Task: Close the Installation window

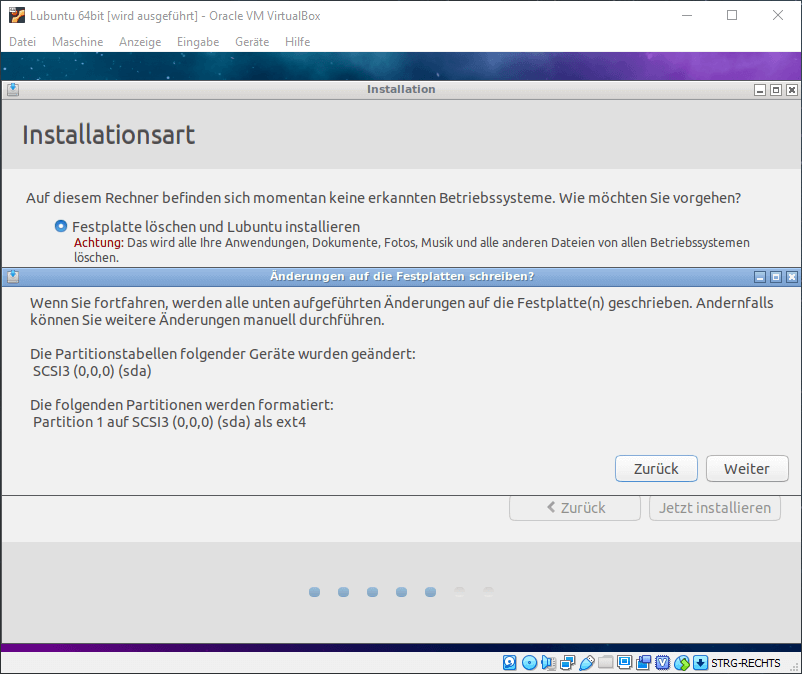Action: 792,90
